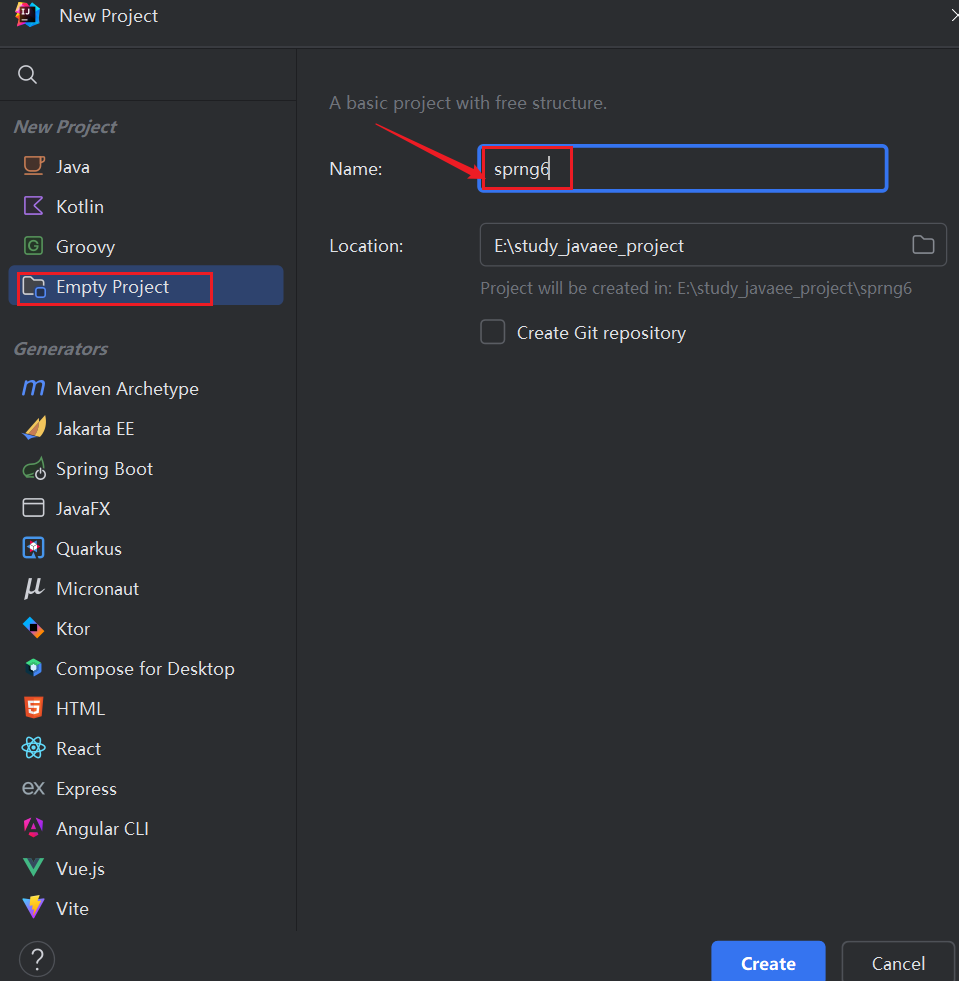Click the HTML5 shield icon
Image resolution: width=959 pixels, height=981 pixels.
point(34,708)
